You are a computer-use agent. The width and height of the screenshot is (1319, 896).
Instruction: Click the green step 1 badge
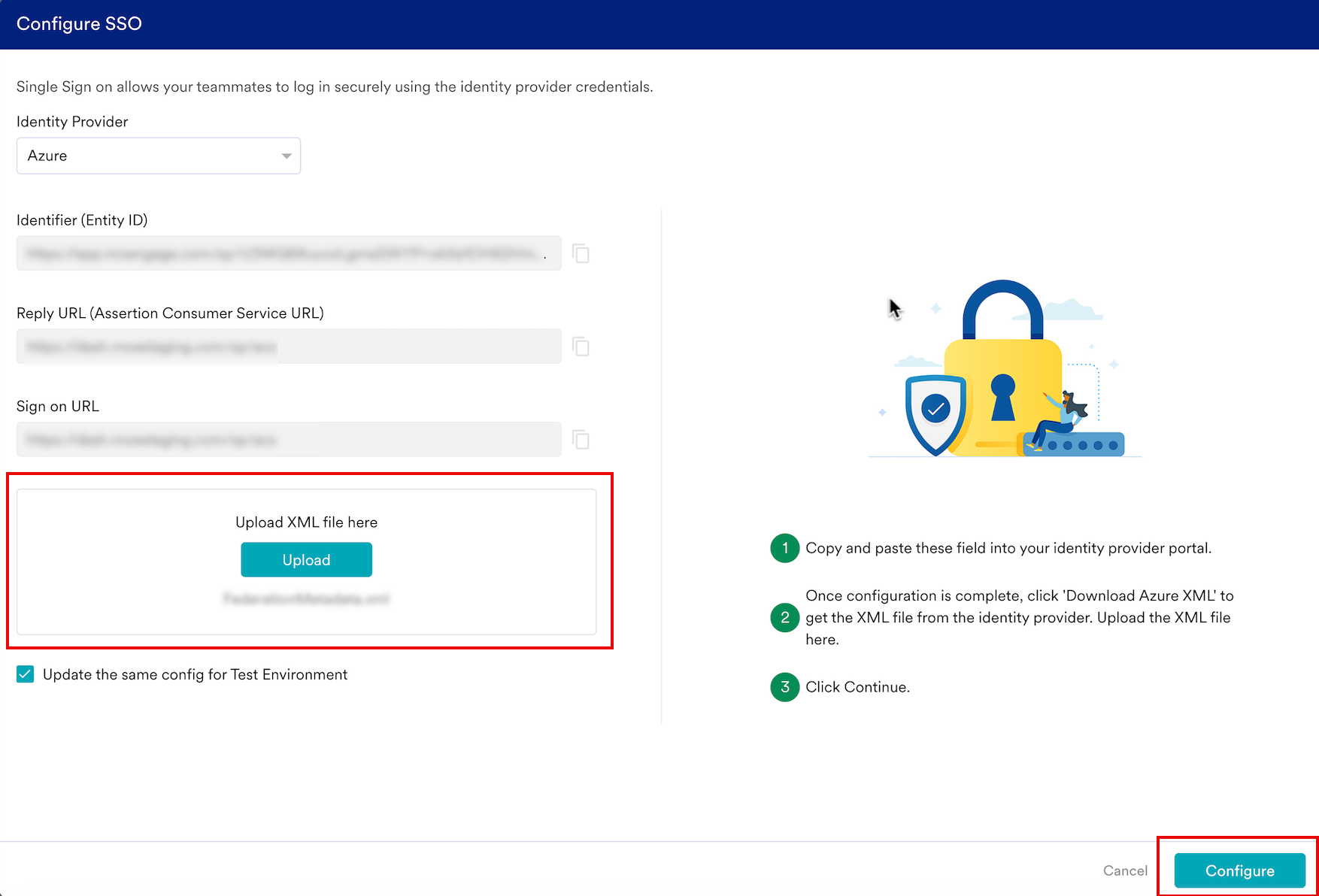click(x=784, y=548)
